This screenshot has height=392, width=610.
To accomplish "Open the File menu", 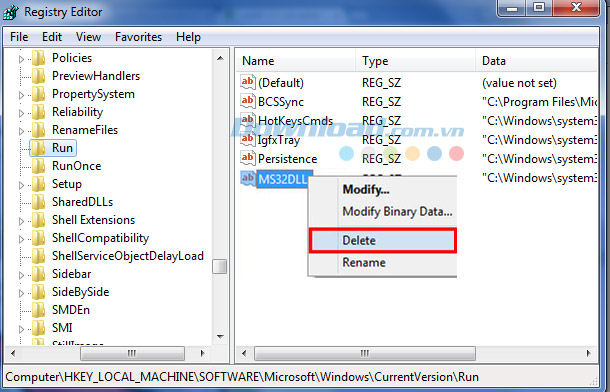I will coord(19,37).
